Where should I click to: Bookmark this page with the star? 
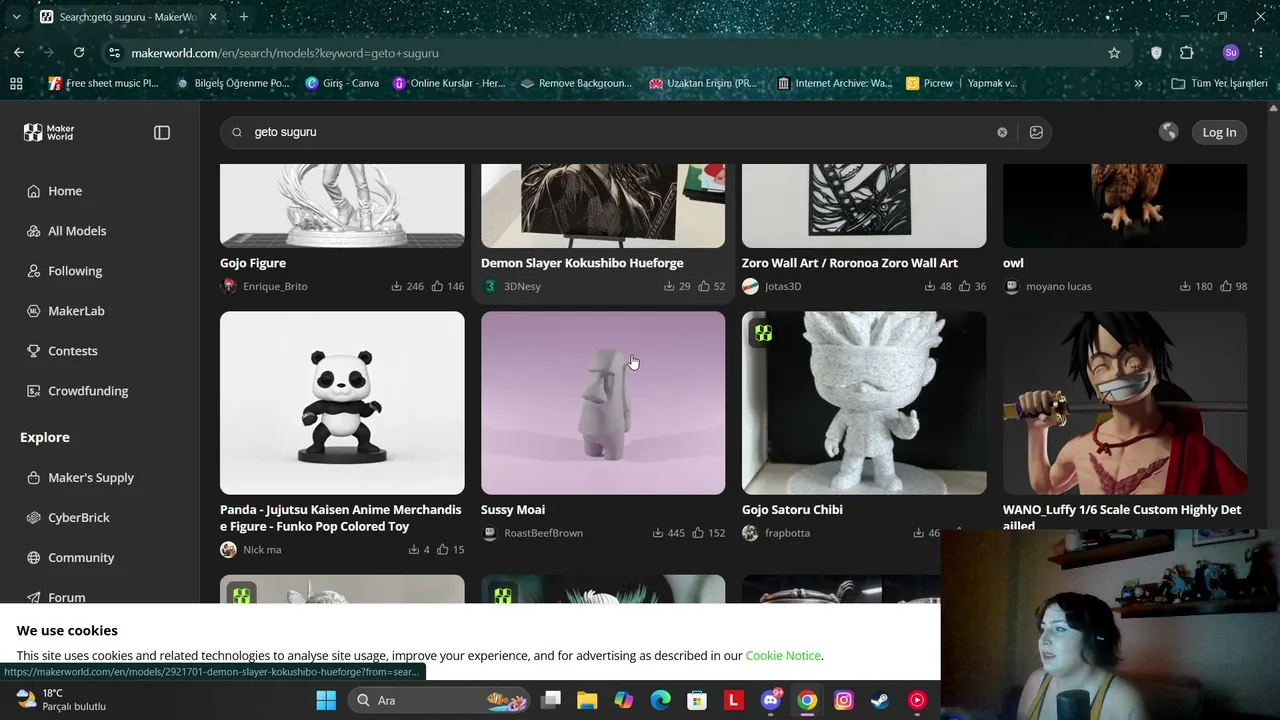(x=1114, y=53)
